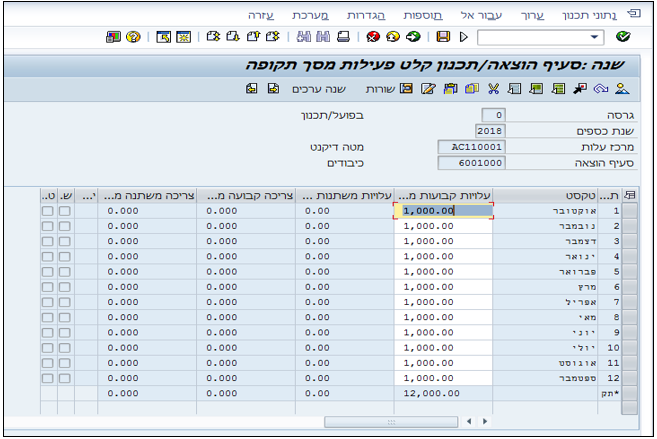Image resolution: width=657 pixels, height=439 pixels.
Task: Click the צריכה קבועה column header
Action: pos(246,196)
